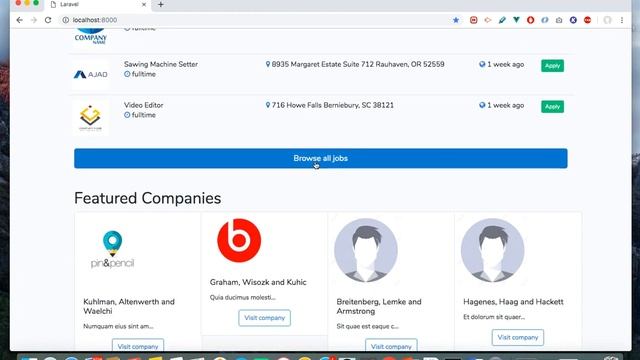The height and width of the screenshot is (360, 640).
Task: Open the Video Editor job title
Action: click(x=144, y=105)
